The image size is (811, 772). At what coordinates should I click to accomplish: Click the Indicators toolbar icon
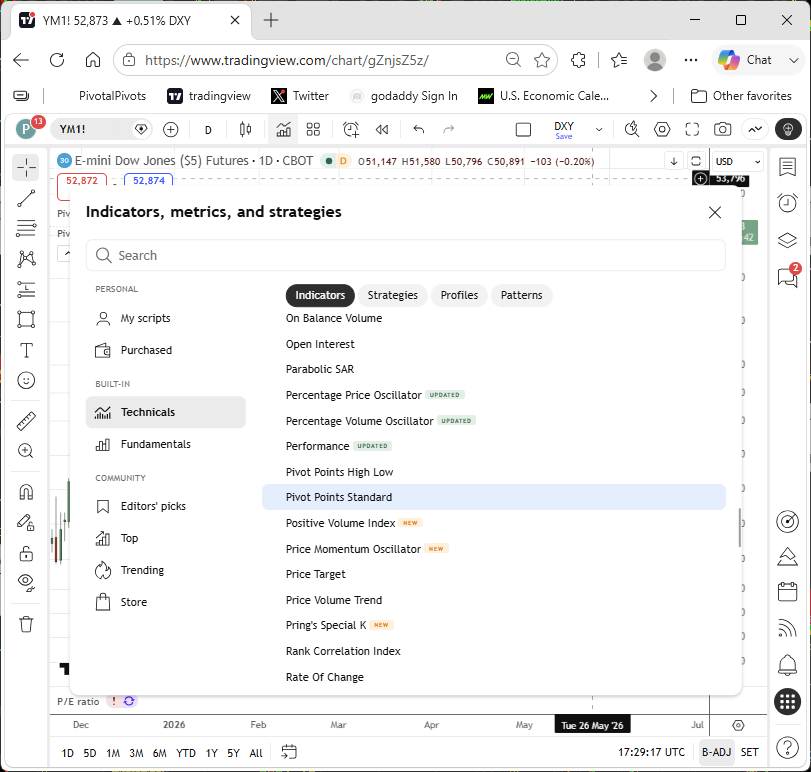tap(283, 129)
